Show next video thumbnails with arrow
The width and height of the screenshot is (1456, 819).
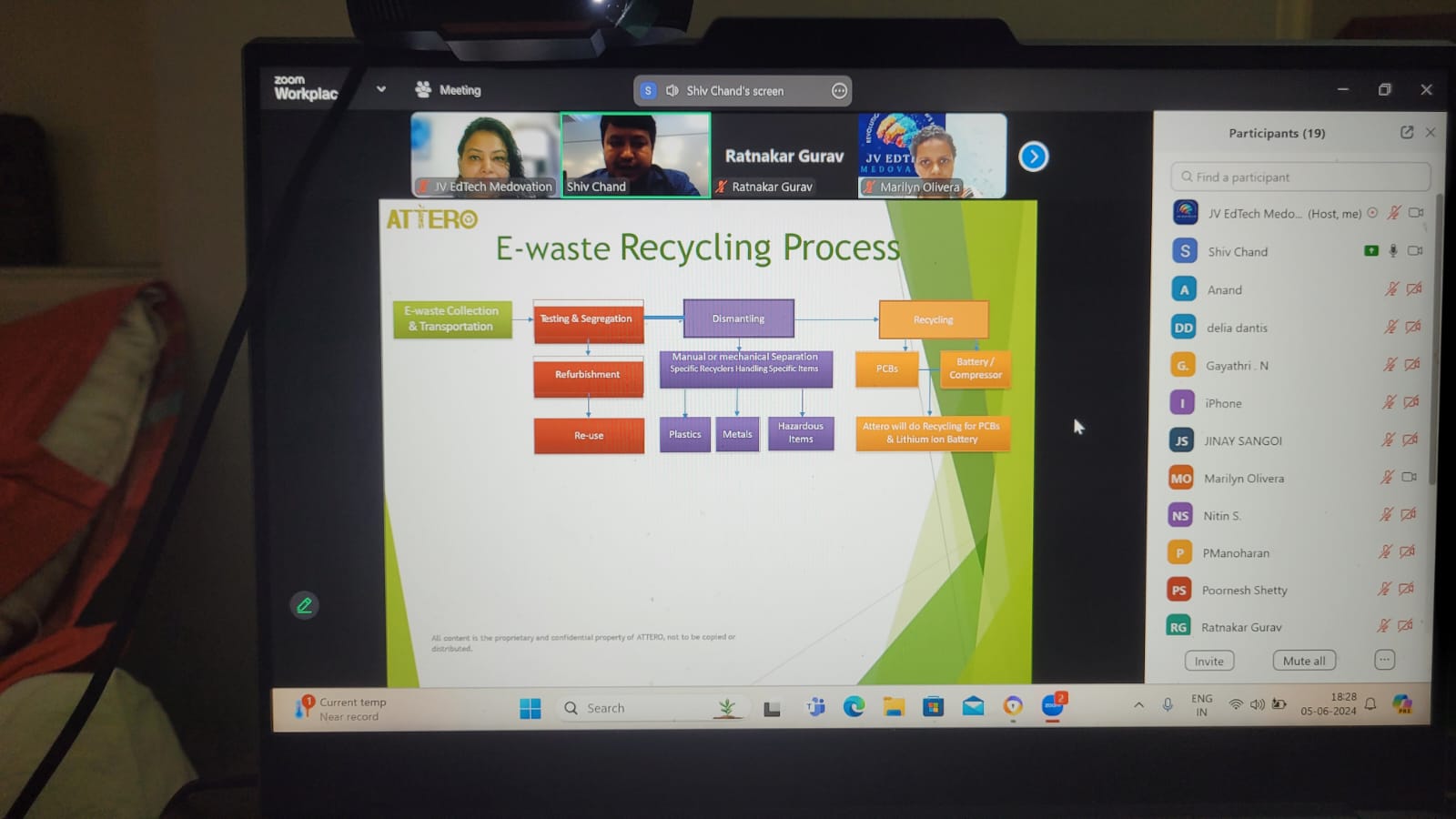pos(1033,157)
